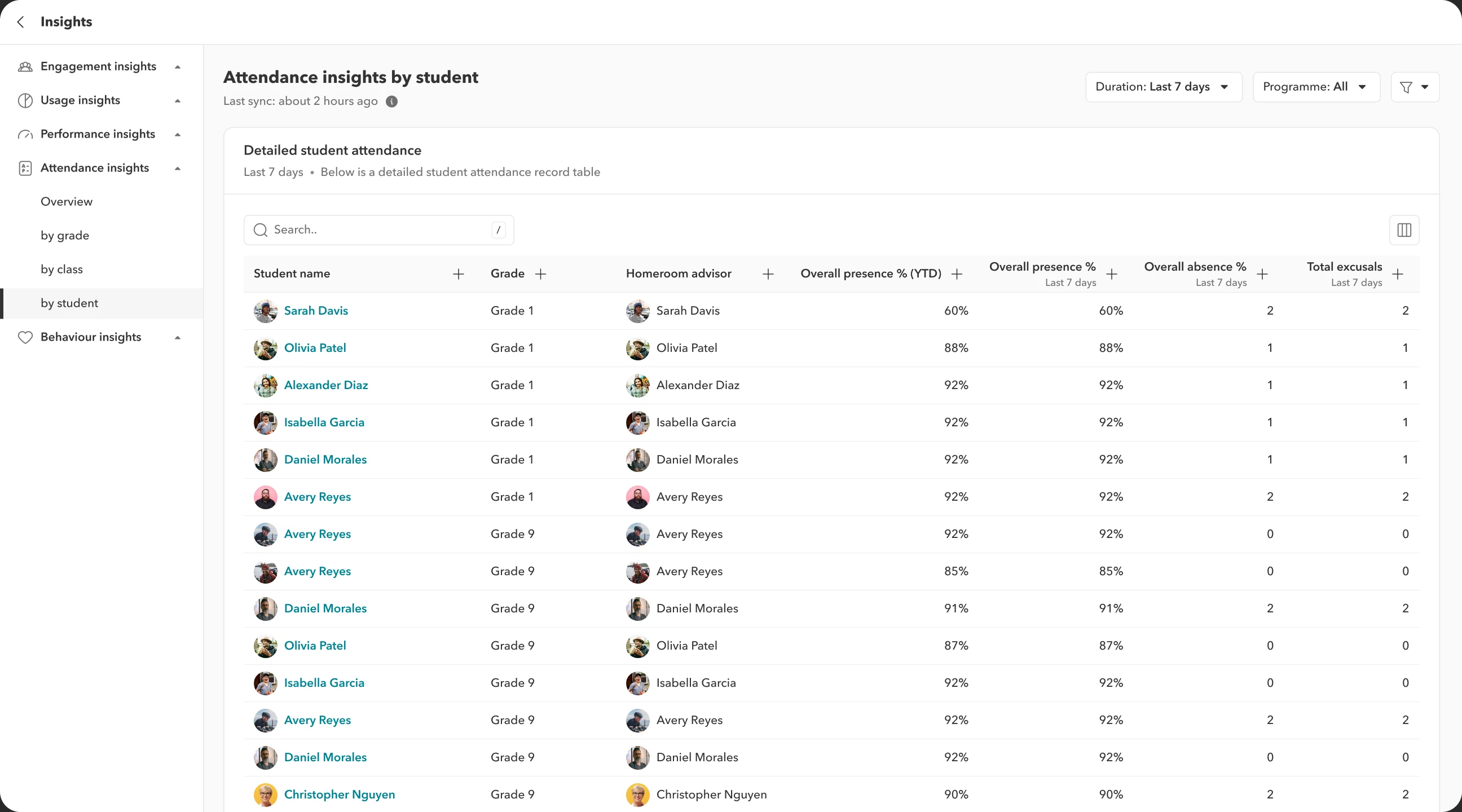This screenshot has width=1462, height=812.
Task: Click Homeroom advisor column header text
Action: [x=678, y=273]
